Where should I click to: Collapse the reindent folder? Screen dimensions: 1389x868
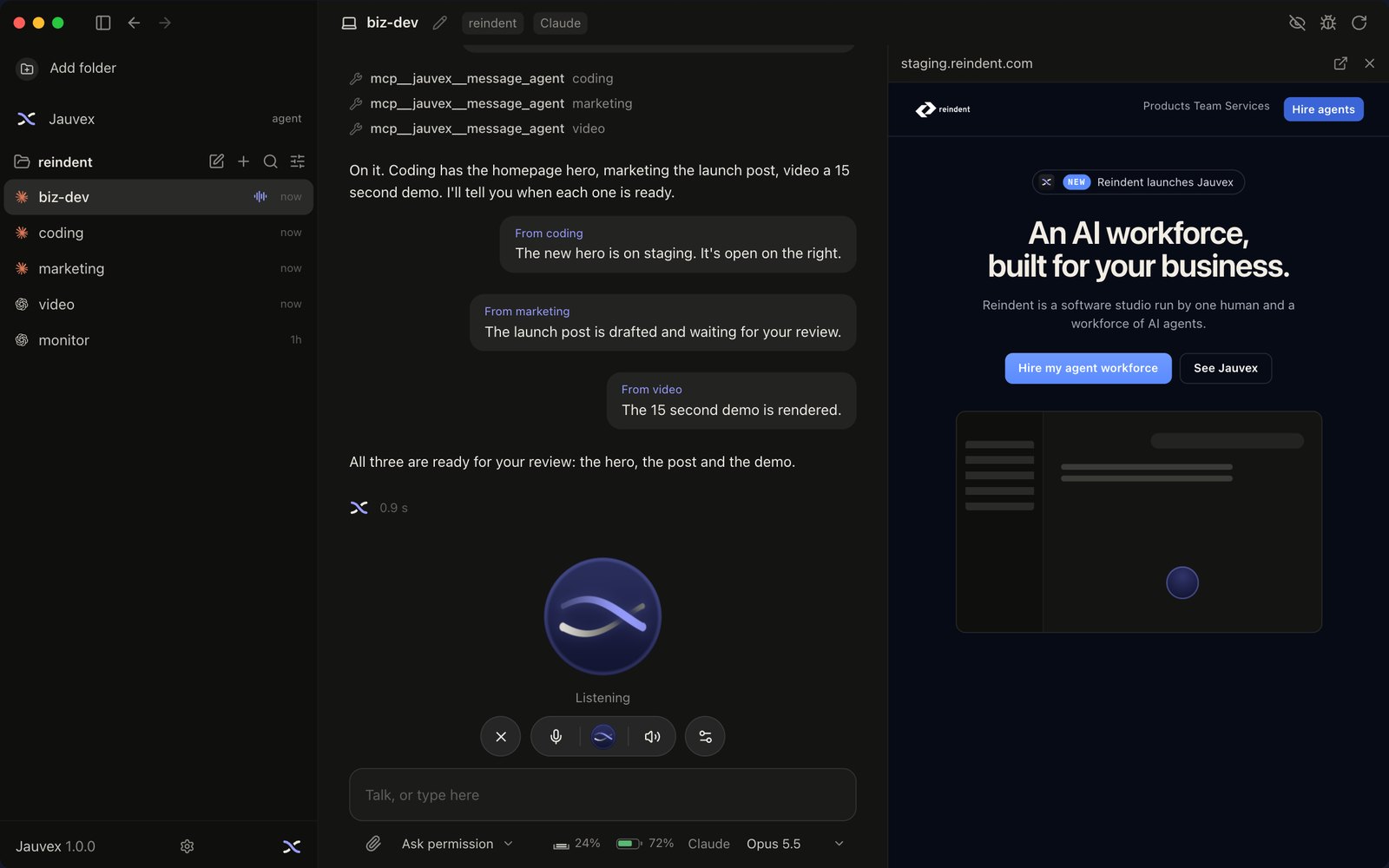(22, 162)
